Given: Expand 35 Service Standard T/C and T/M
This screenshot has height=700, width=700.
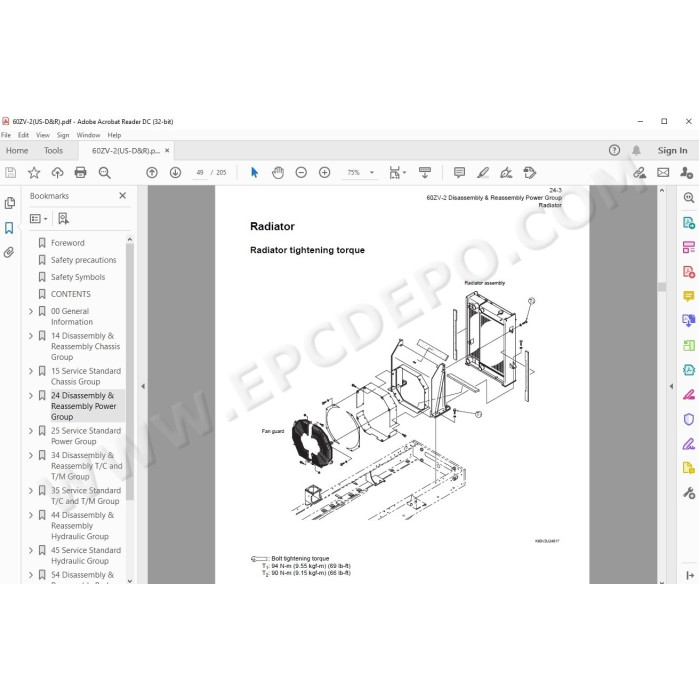Looking at the screenshot, I should [x=31, y=491].
